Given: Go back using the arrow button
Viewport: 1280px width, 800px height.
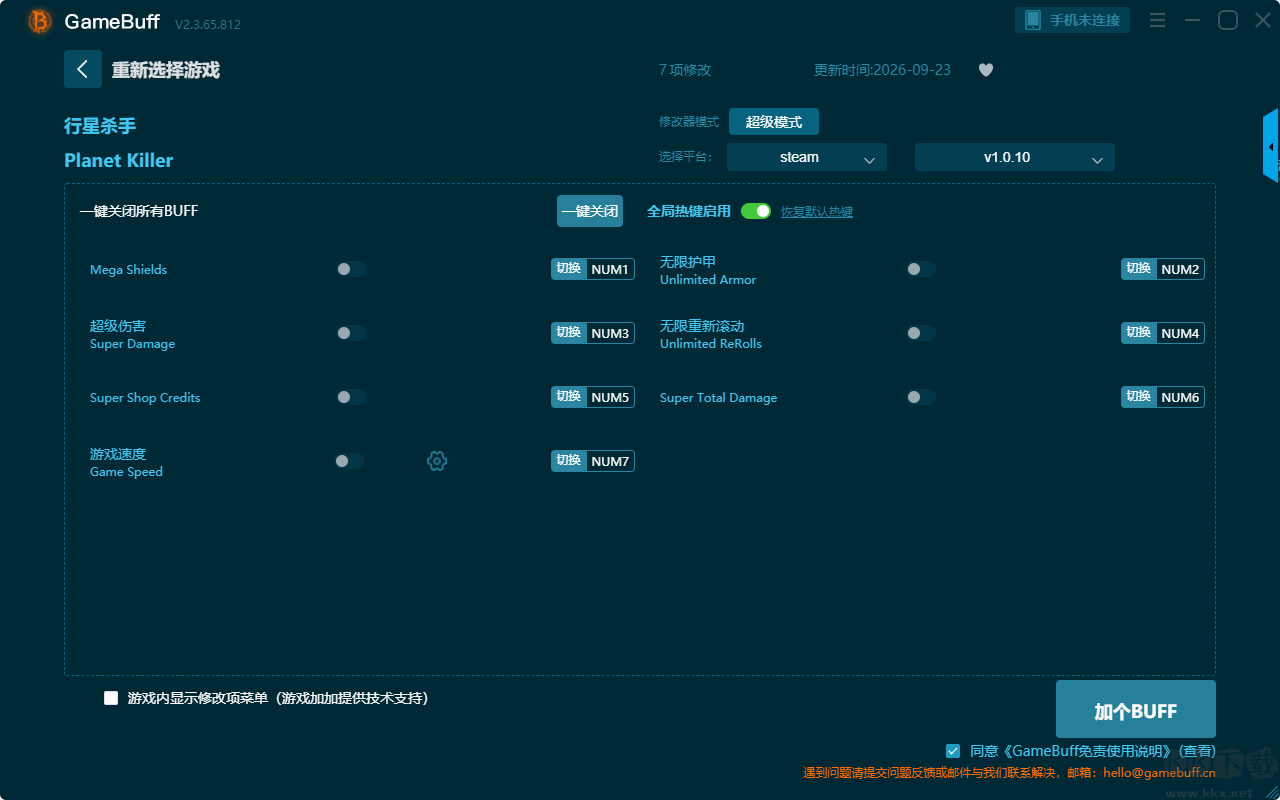Looking at the screenshot, I should [83, 69].
